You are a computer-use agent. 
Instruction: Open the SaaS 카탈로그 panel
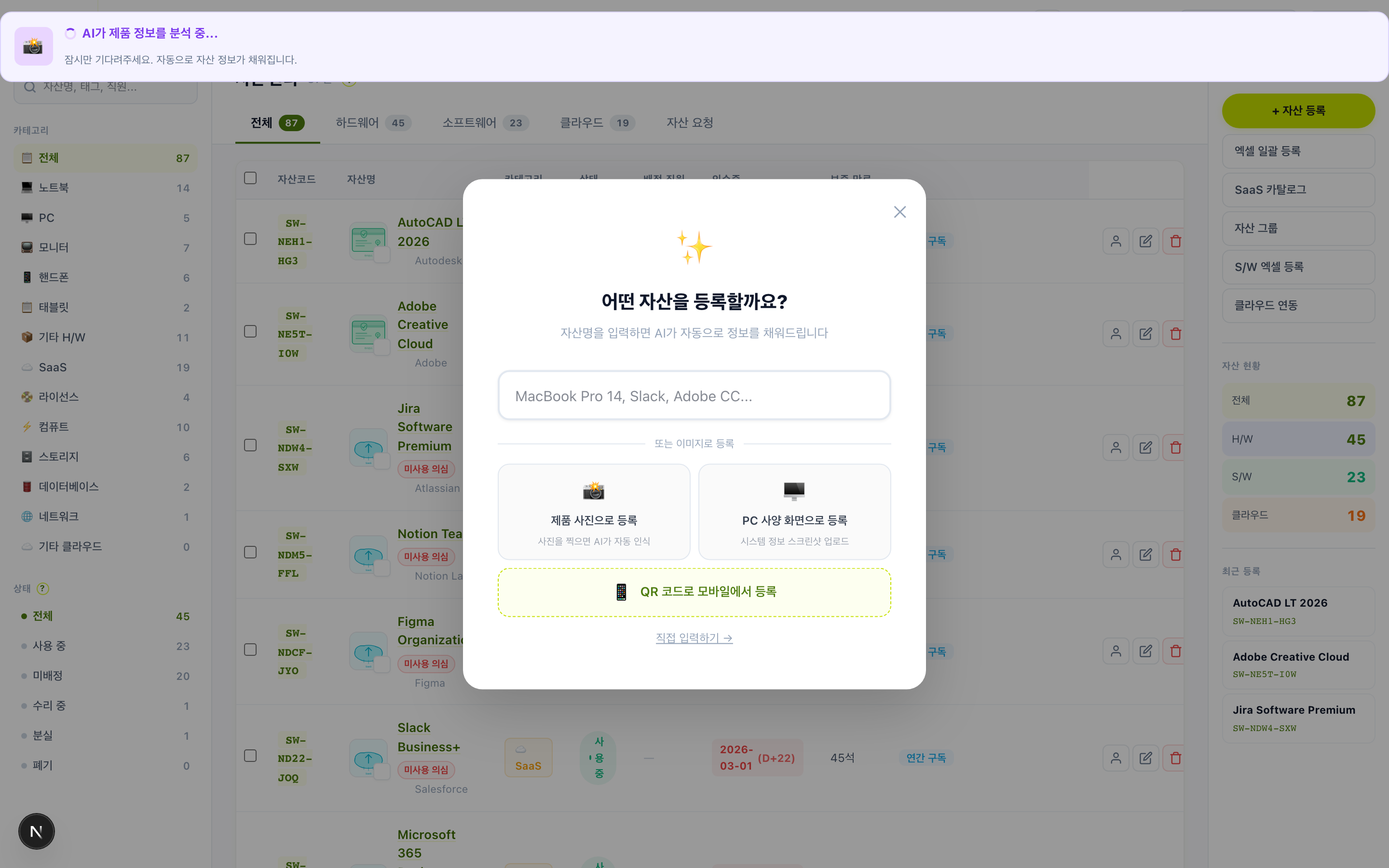coord(1298,190)
